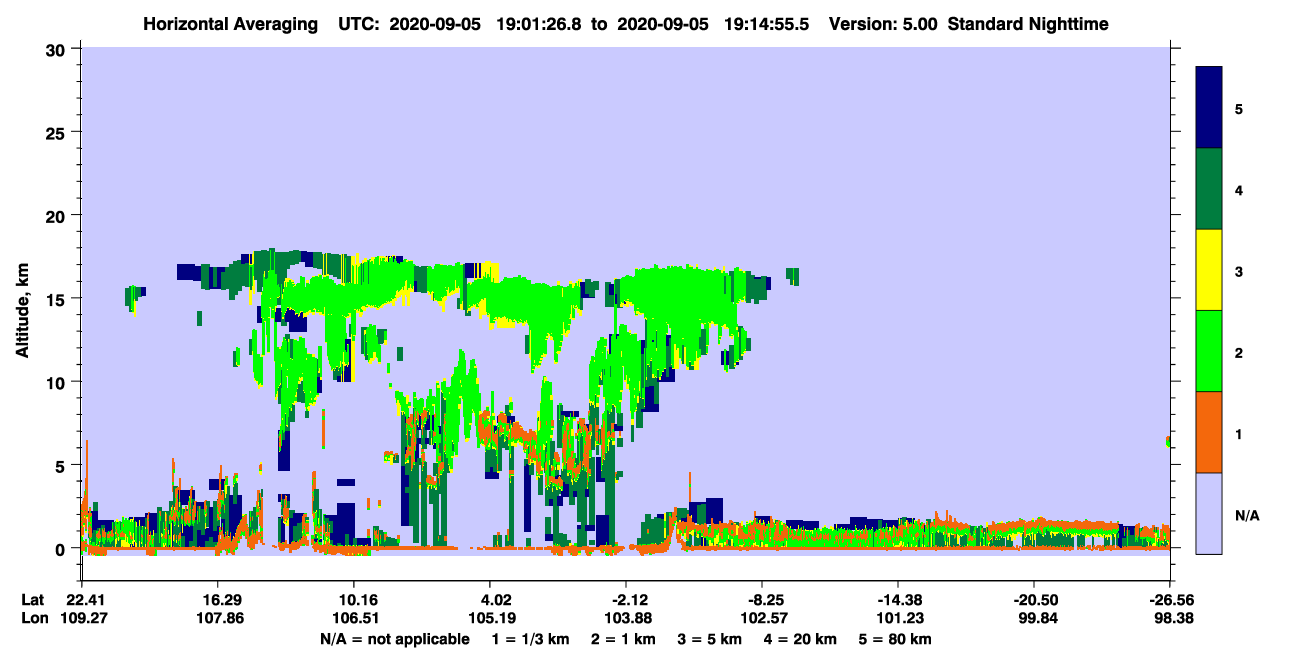
Task: Click longitude value 103.88
Action: (x=626, y=618)
